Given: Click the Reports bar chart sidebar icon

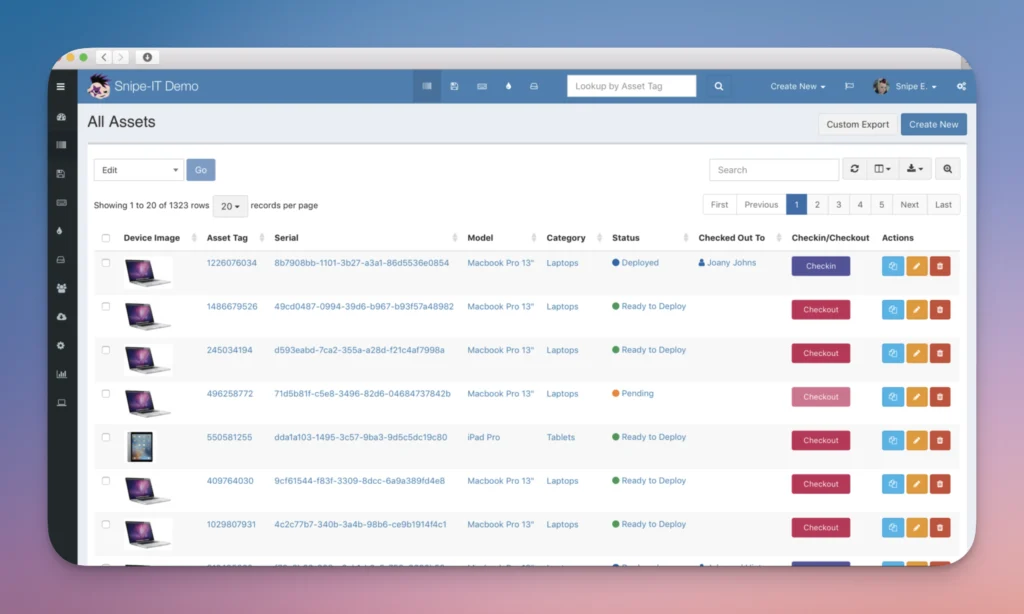Looking at the screenshot, I should pyautogui.click(x=61, y=375).
